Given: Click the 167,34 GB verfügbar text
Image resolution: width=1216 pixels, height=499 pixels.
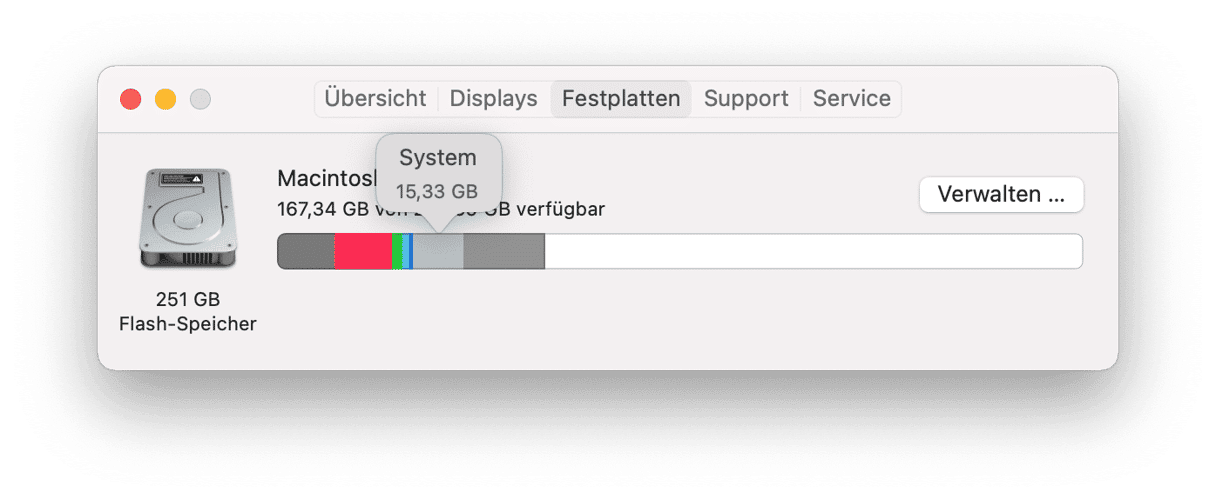Looking at the screenshot, I should (x=441, y=210).
